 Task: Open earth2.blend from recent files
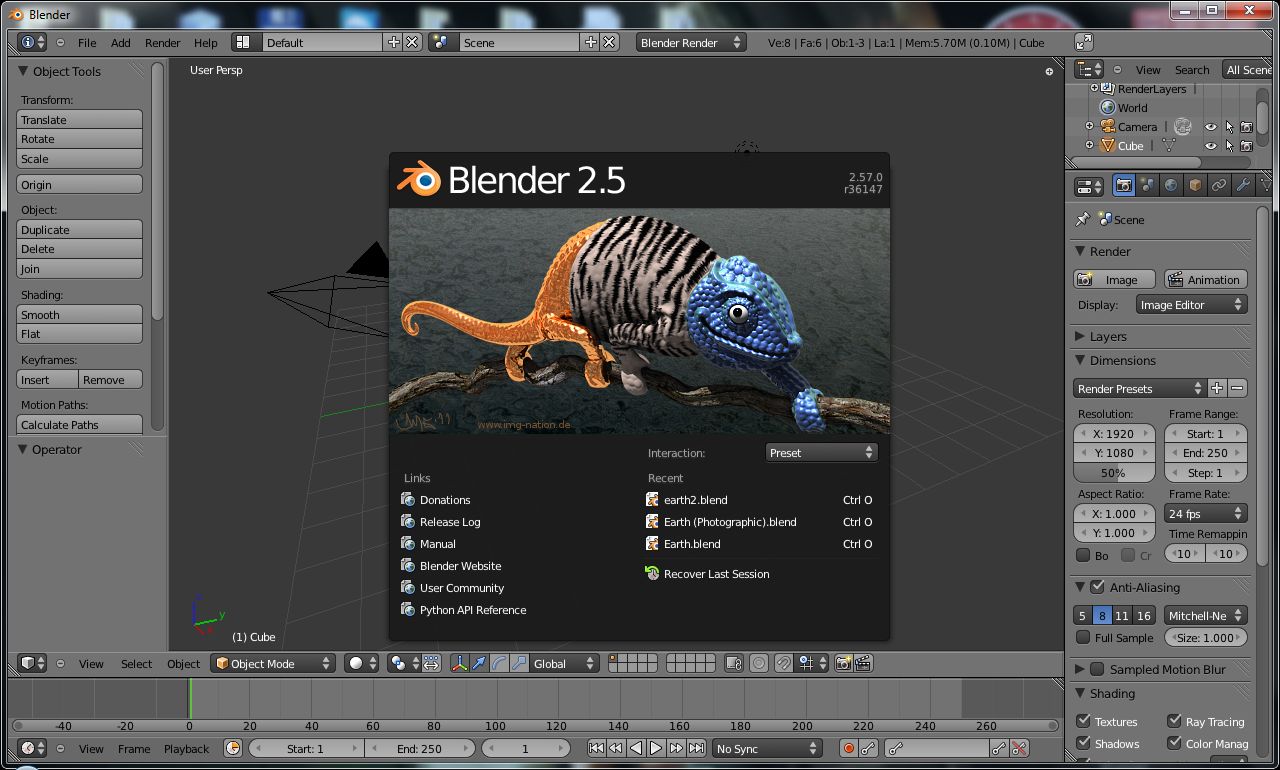pyautogui.click(x=761, y=500)
